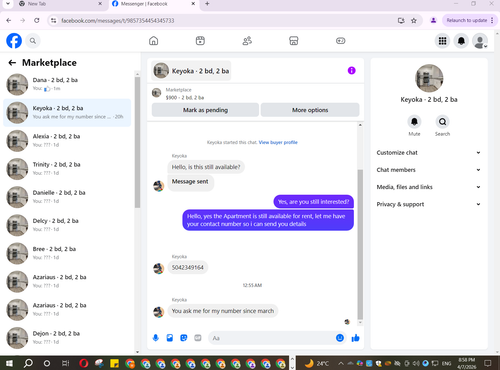
Task: Open the Alexia - 2 bd, 2 ba chat
Action: pyautogui.click(x=67, y=141)
